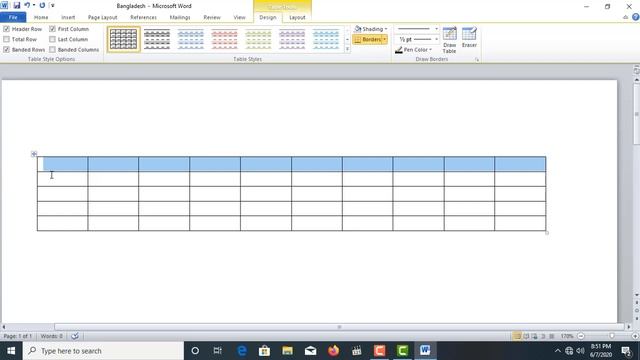Zoom in with the plus button

[635, 336]
